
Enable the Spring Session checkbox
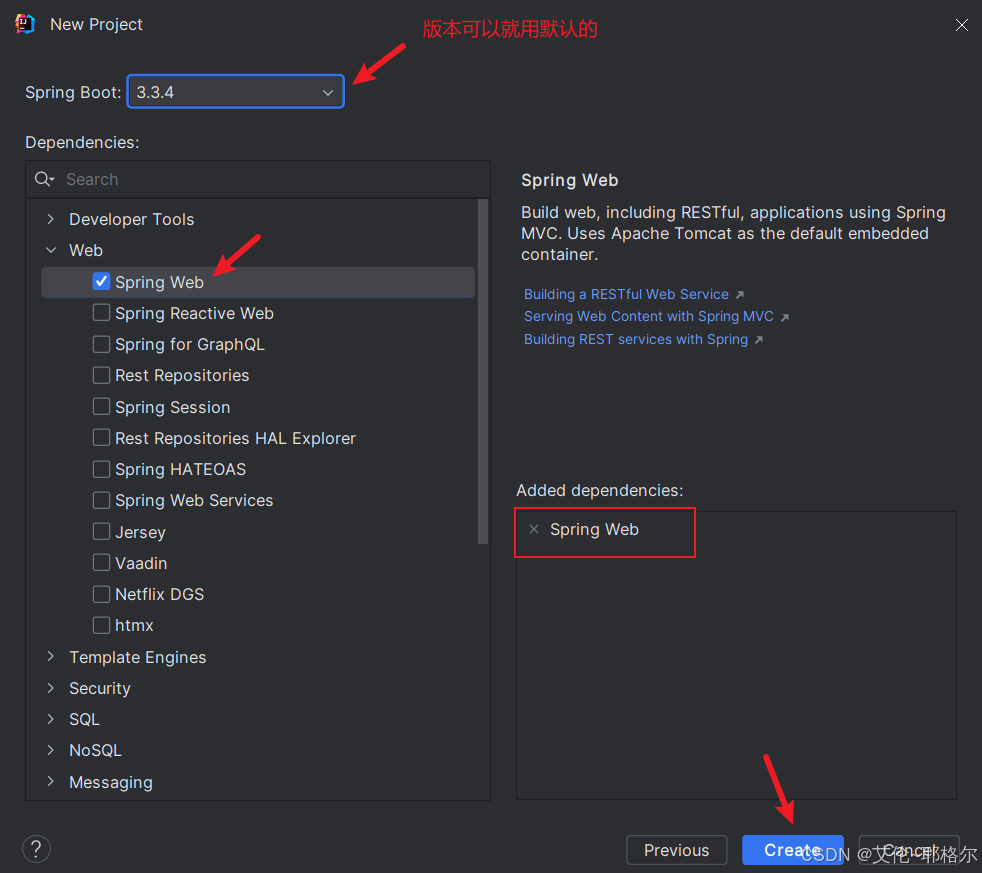click(101, 406)
